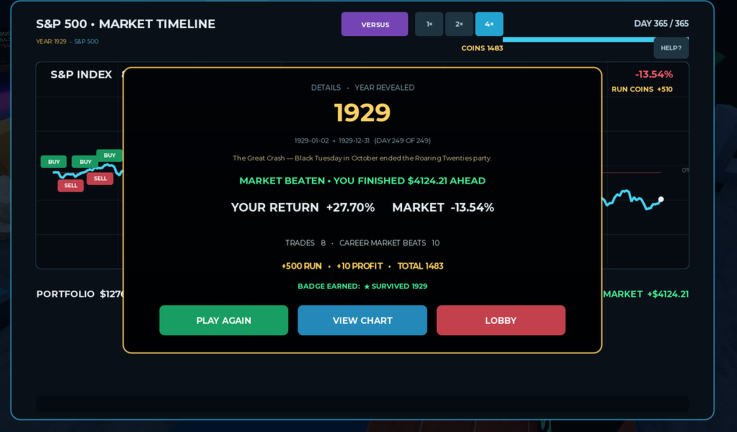Click the COINS 1483 counter
This screenshot has height=432, width=737.
pos(482,48)
